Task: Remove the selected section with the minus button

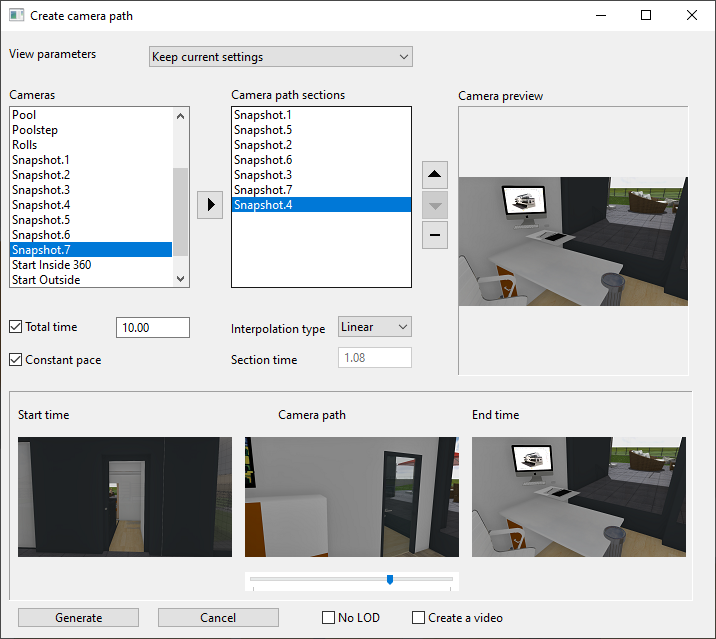Action: tap(435, 235)
